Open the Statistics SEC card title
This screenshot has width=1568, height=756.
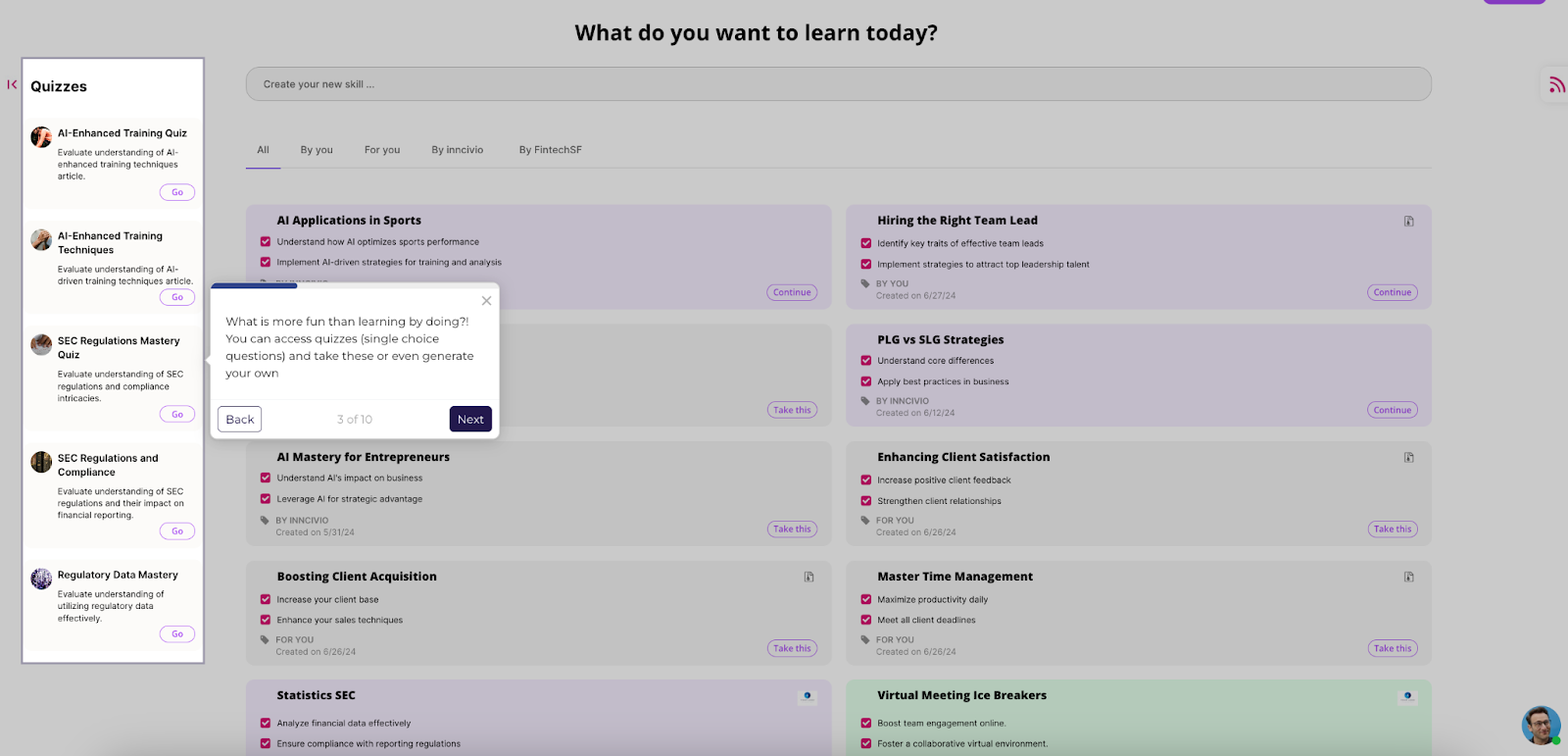(x=316, y=695)
